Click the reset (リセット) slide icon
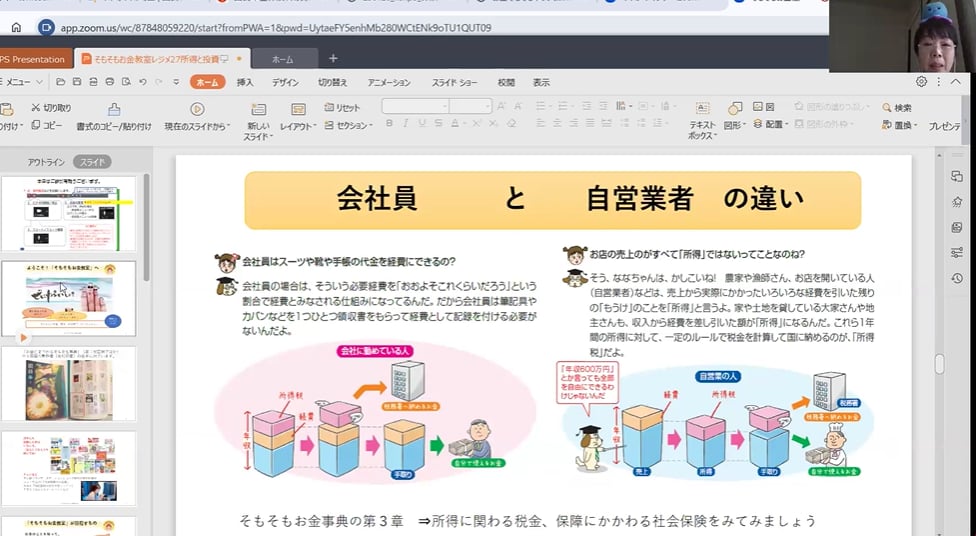 328,107
